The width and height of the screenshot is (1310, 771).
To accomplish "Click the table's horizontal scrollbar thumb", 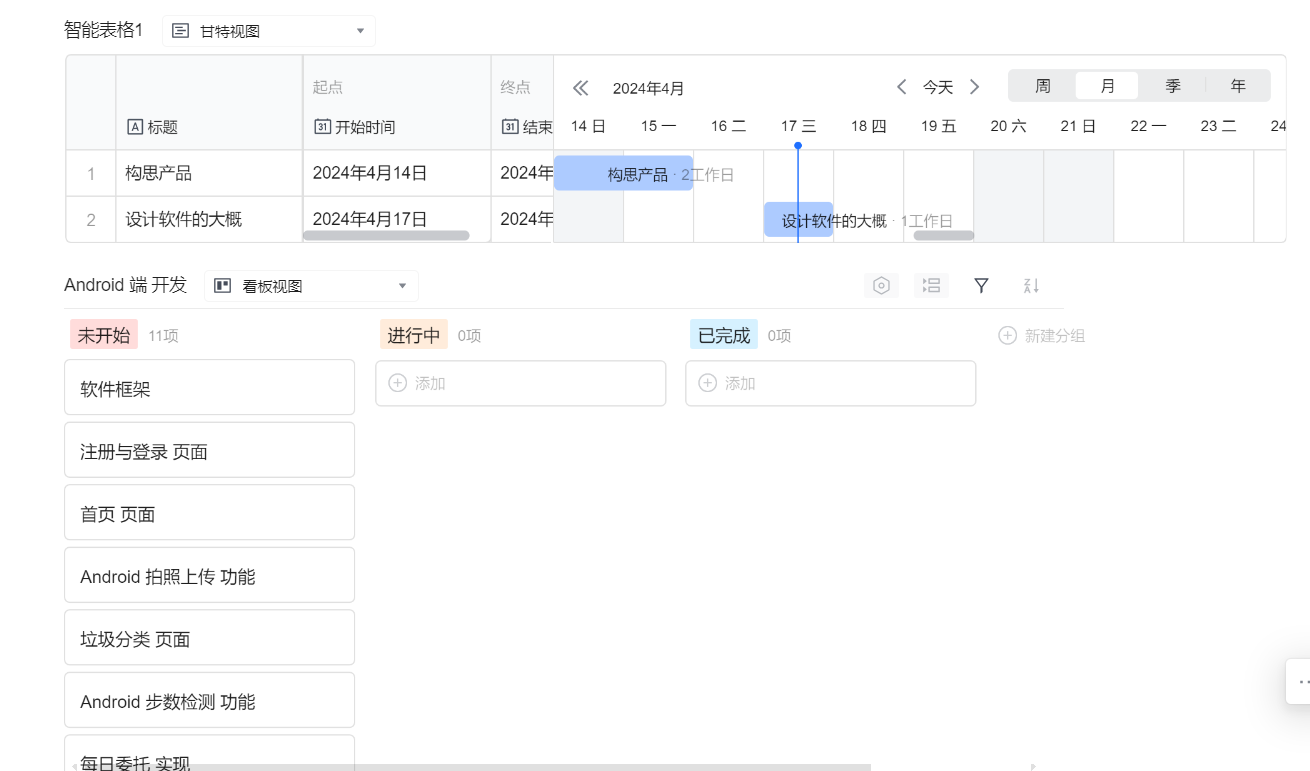I will point(386,236).
